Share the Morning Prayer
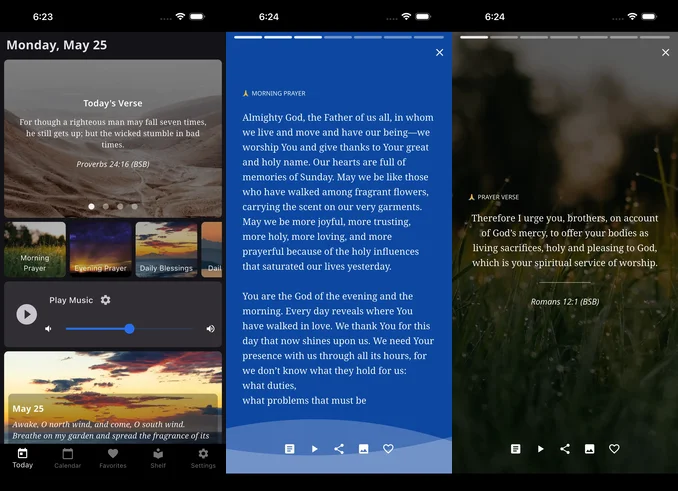This screenshot has height=491, width=678. click(x=339, y=449)
